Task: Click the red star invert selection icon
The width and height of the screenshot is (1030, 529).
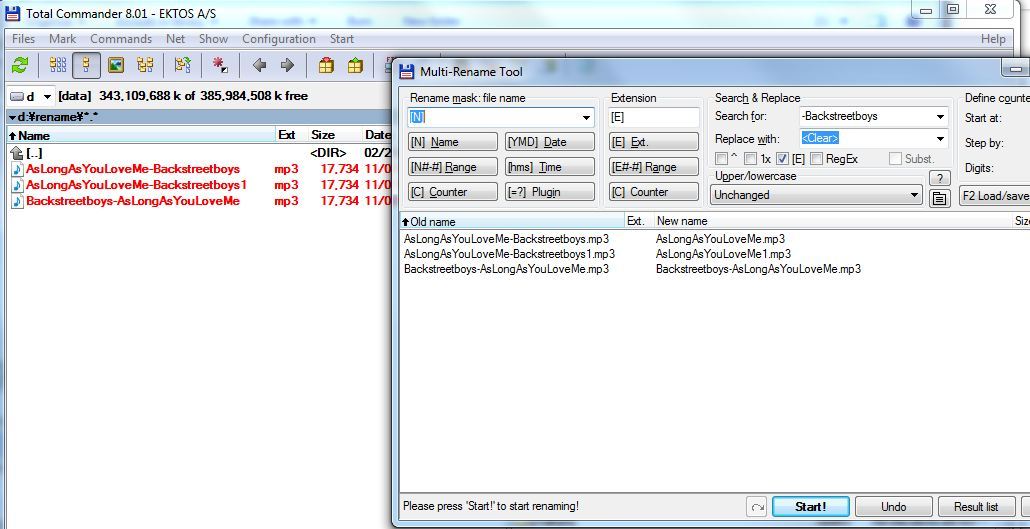Action: [219, 65]
